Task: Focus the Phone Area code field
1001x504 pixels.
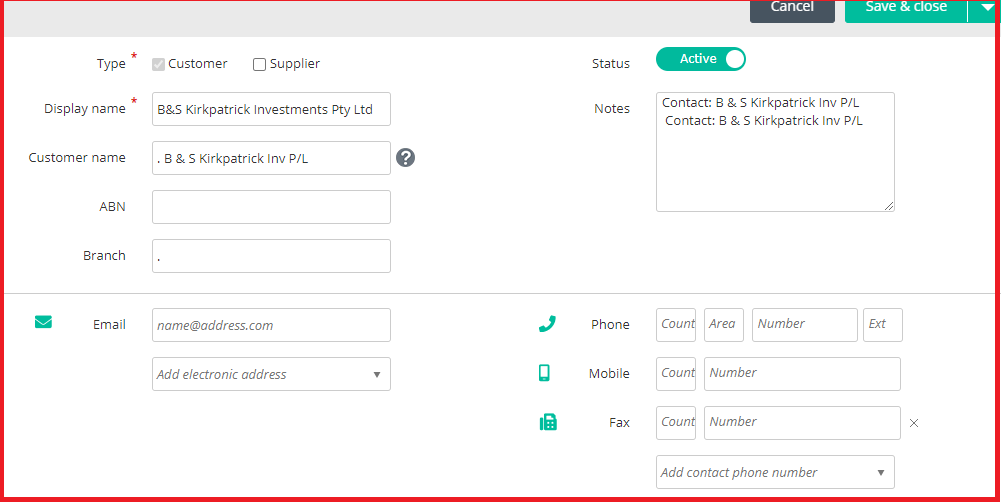Action: pos(724,325)
